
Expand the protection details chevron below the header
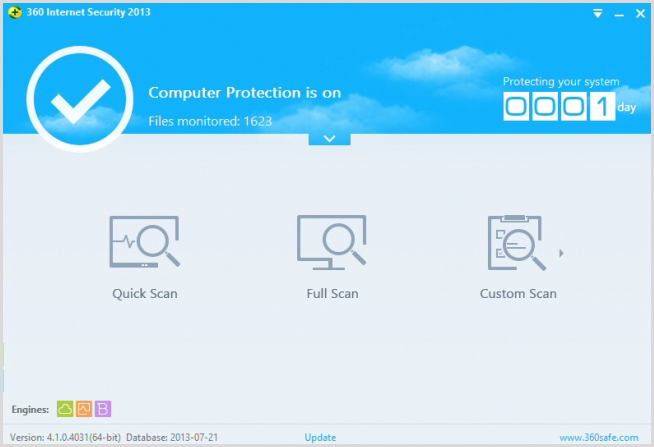[329, 138]
